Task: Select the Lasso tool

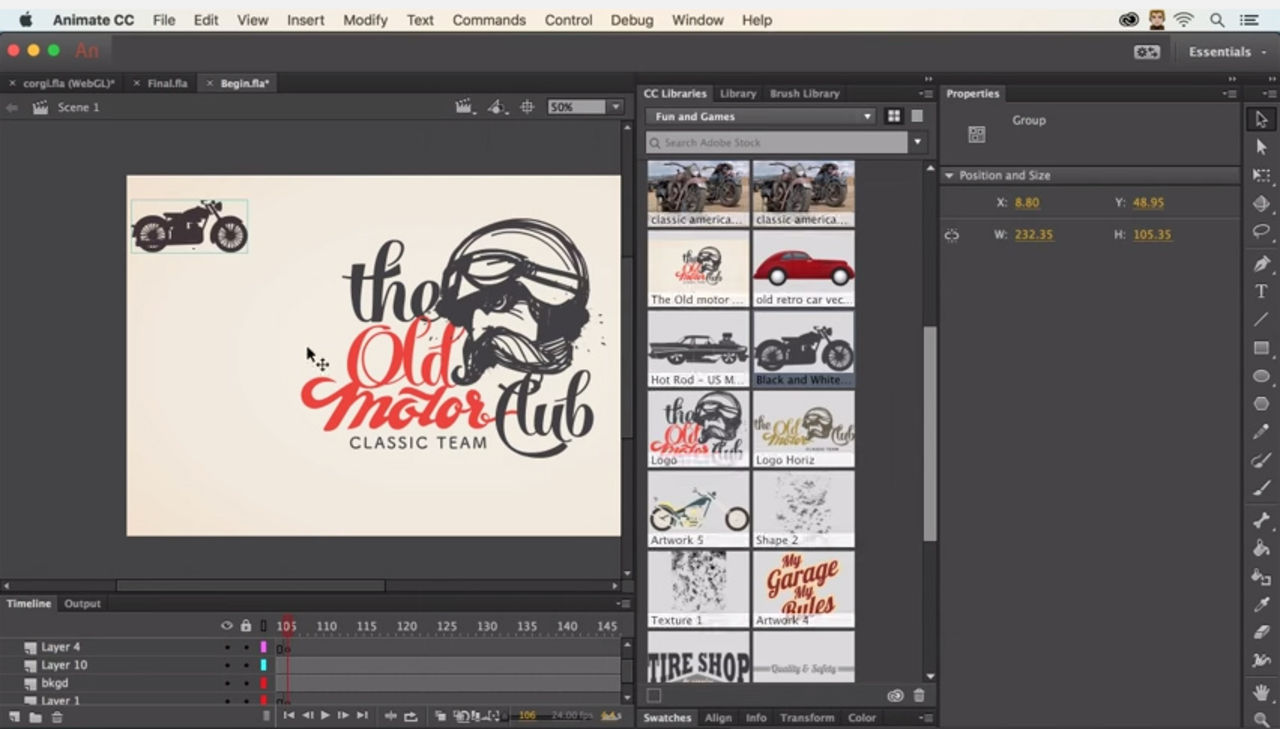Action: click(1258, 230)
